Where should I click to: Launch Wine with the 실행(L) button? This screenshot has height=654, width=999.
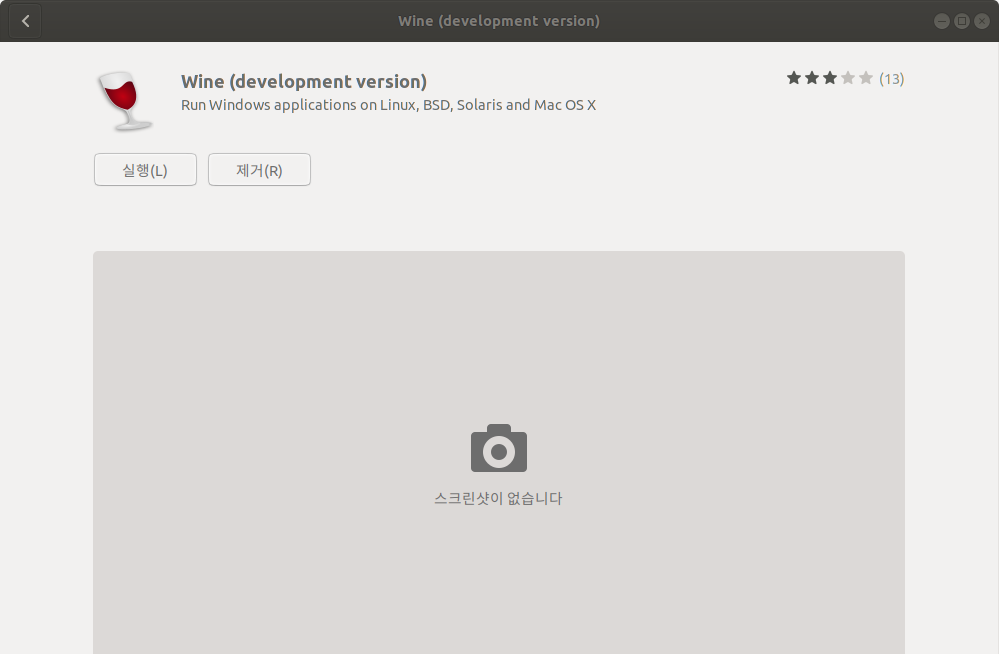[145, 170]
